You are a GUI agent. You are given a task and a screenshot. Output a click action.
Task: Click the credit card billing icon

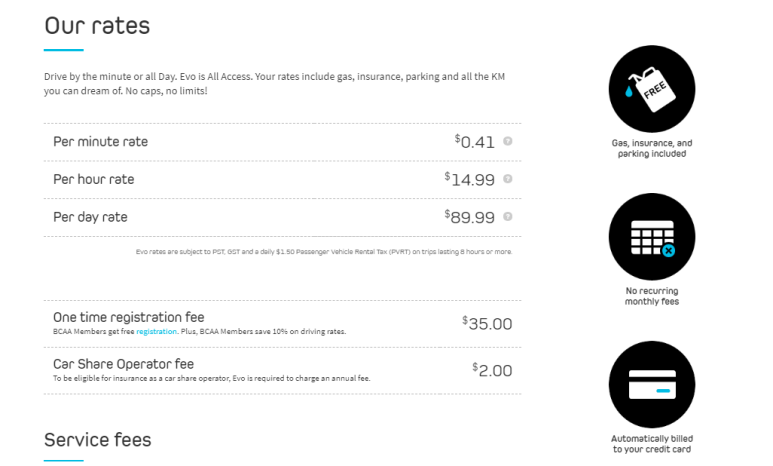pyautogui.click(x=652, y=385)
